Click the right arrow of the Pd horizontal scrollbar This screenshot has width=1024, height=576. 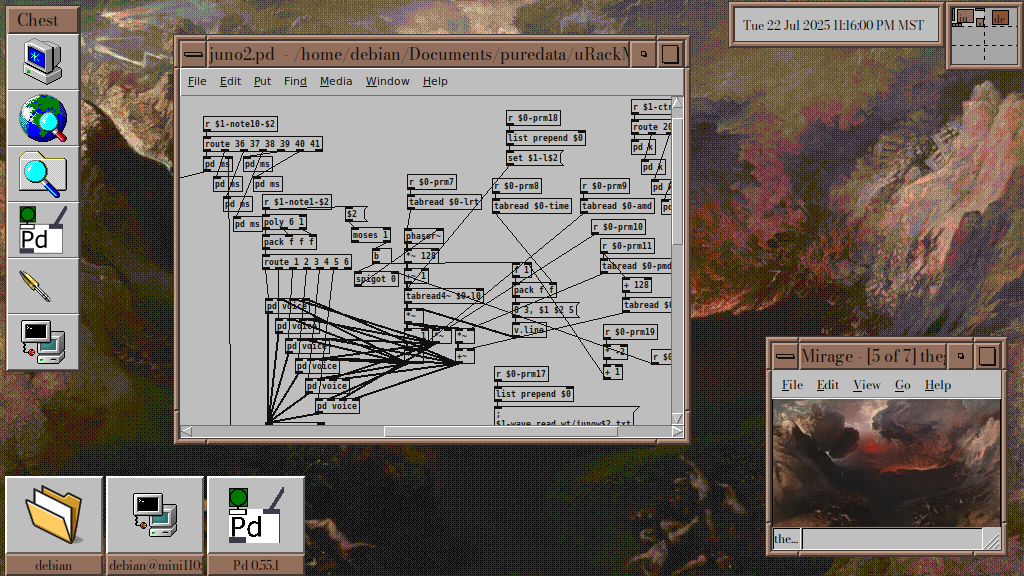click(x=677, y=431)
